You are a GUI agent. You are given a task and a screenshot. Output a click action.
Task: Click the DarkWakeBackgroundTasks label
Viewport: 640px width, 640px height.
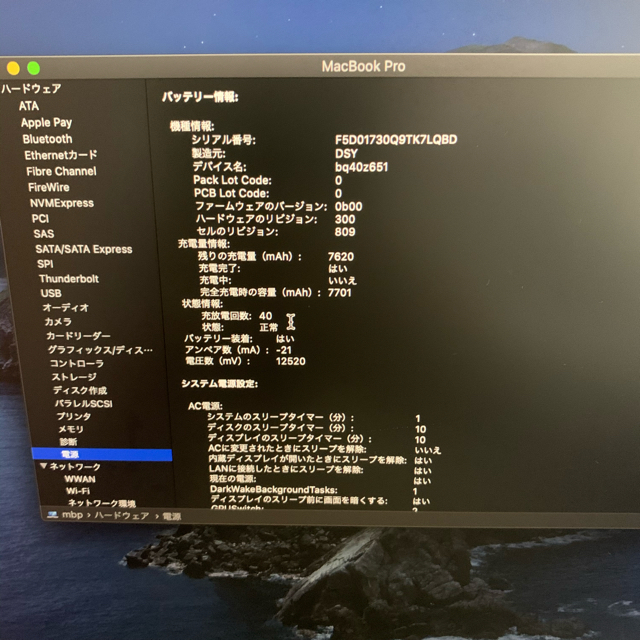point(274,489)
